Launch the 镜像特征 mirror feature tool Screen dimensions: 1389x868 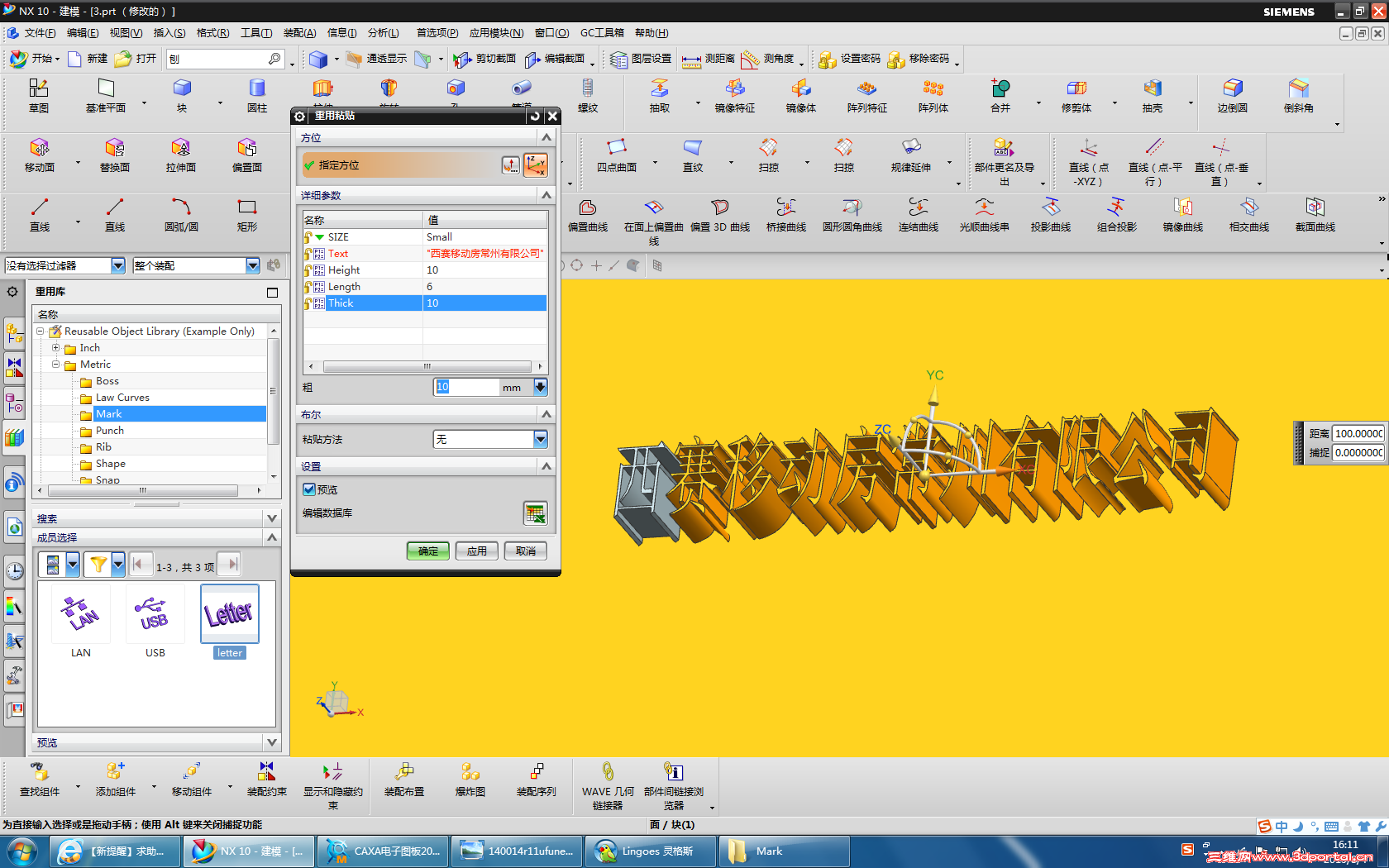(x=735, y=96)
